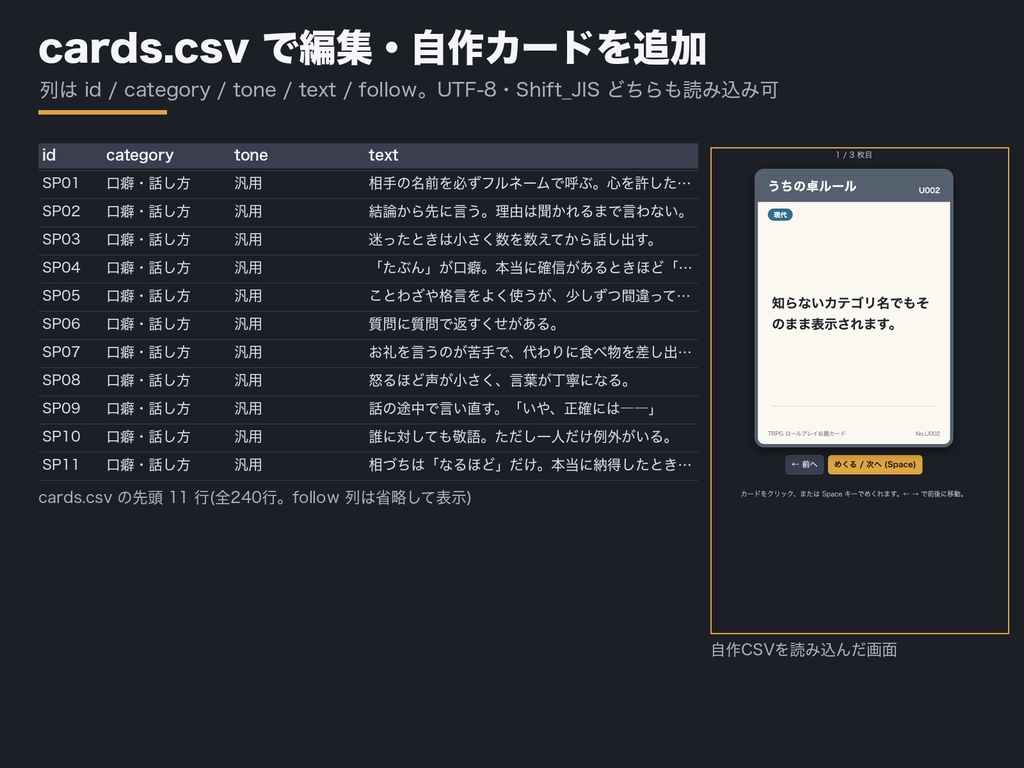The width and height of the screenshot is (1024, 768).
Task: Select the SP09 id cell
Action: (x=61, y=408)
